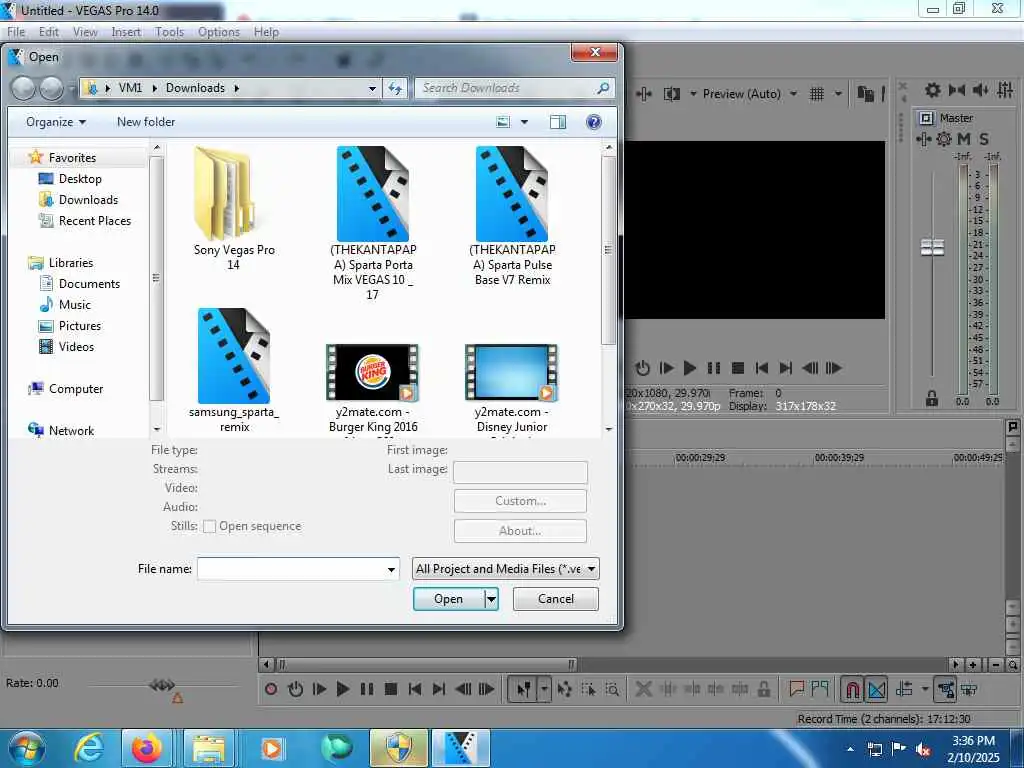Image resolution: width=1024 pixels, height=768 pixels.
Task: Expand the view options dropdown arrow
Action: [524, 122]
